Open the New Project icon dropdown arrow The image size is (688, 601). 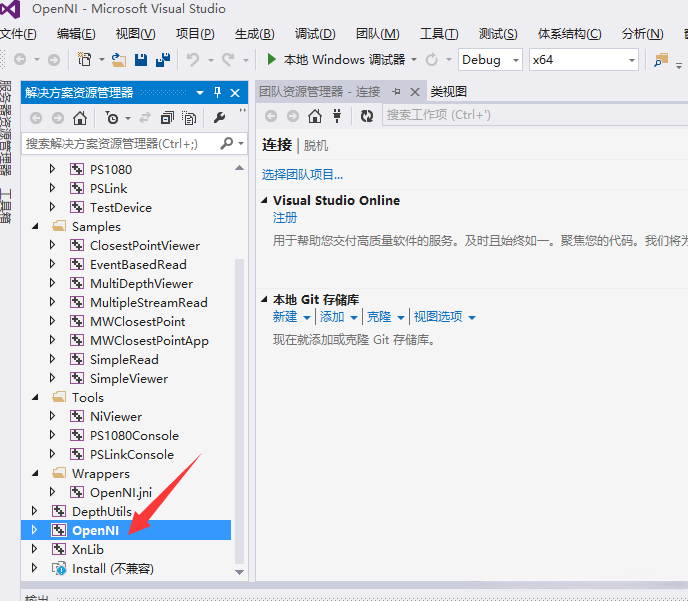(102, 60)
